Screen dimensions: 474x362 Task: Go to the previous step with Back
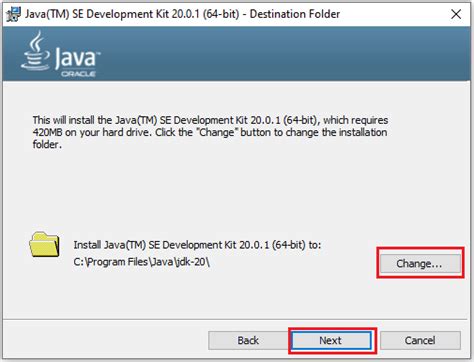point(248,340)
